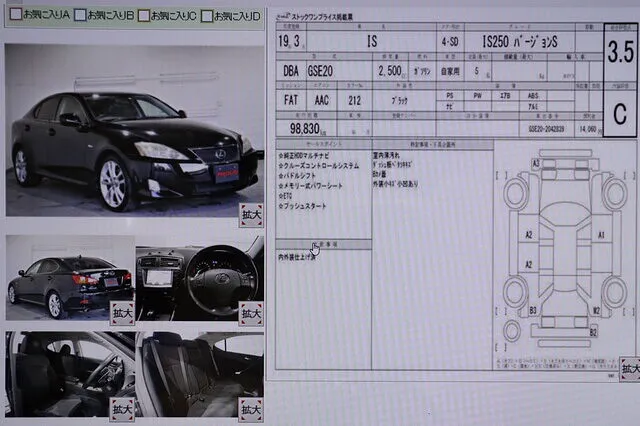Select the chassis number 'GSE20-2042039'
This screenshot has width=640, height=426.
click(546, 129)
